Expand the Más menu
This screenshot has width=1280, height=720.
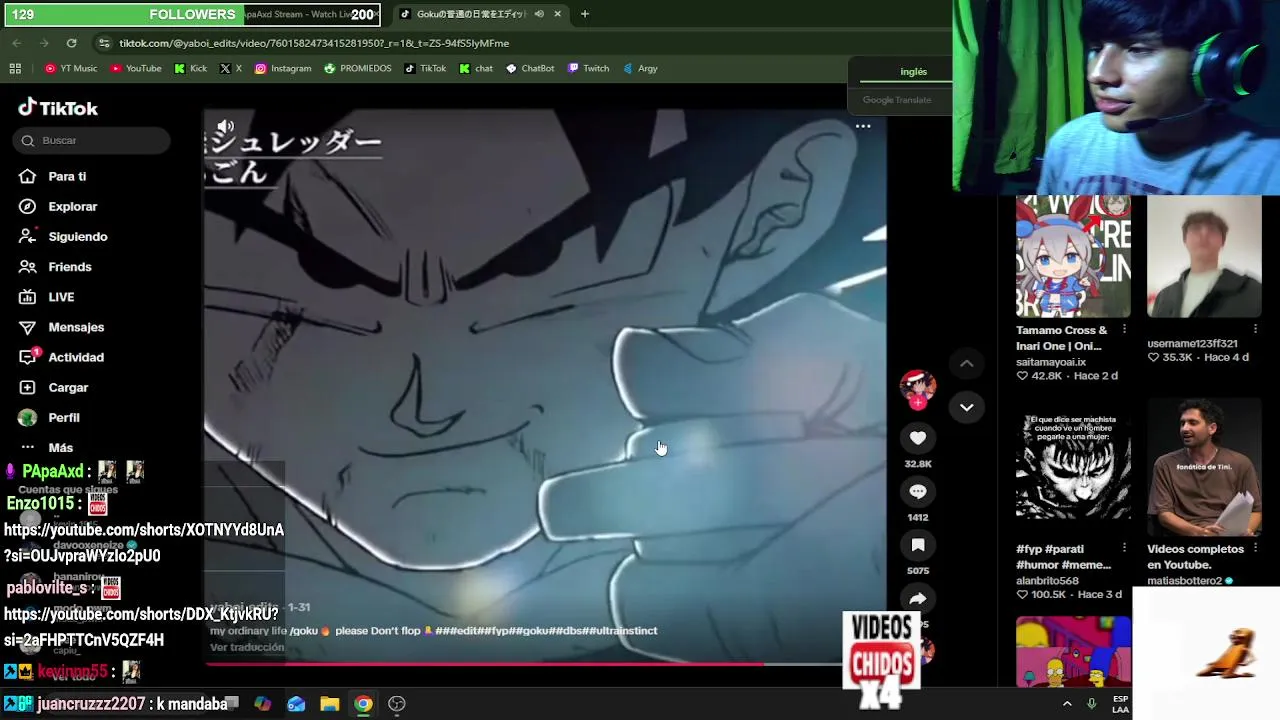tap(60, 447)
